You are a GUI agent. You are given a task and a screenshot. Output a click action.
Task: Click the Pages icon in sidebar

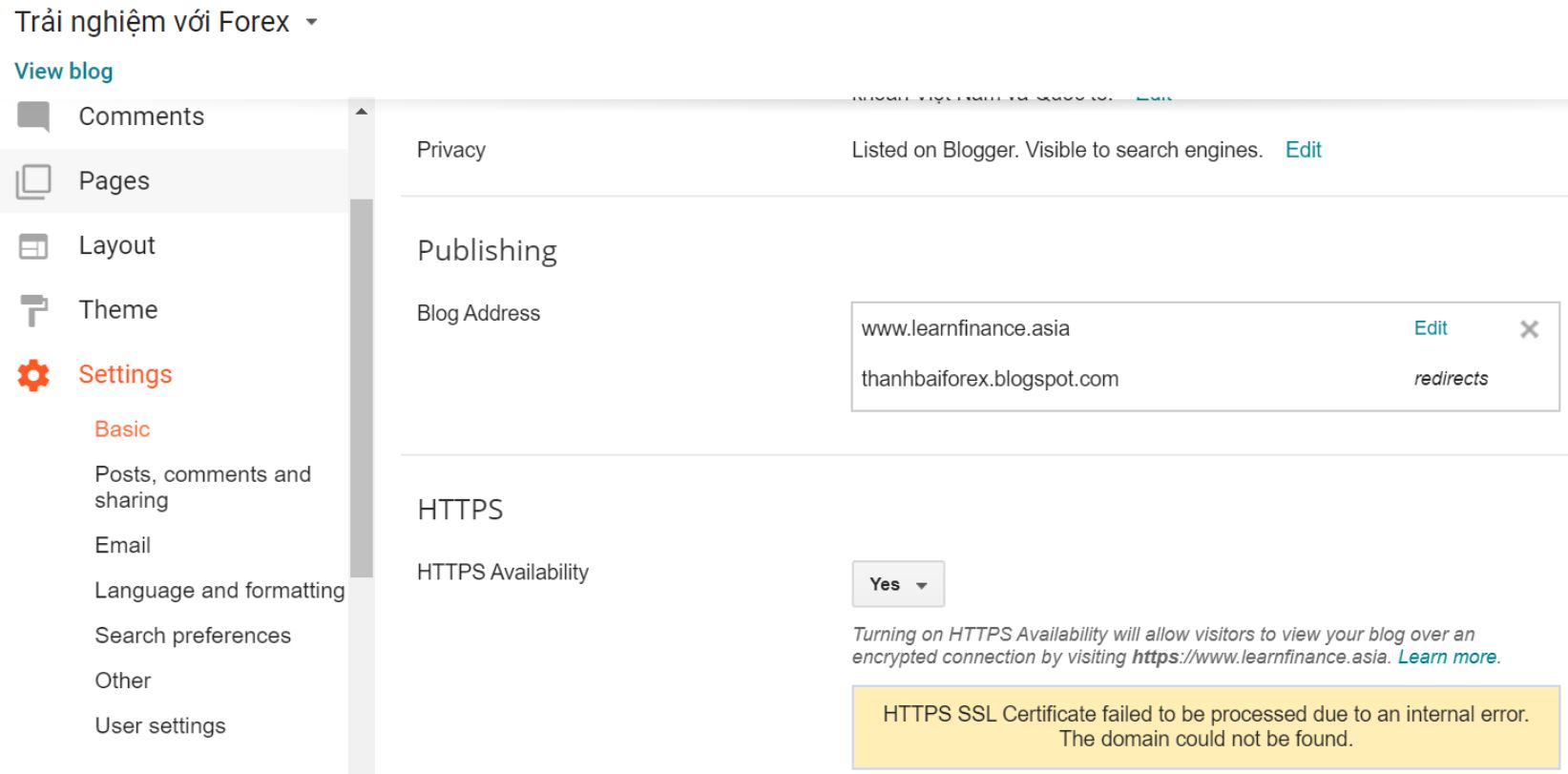coord(33,181)
